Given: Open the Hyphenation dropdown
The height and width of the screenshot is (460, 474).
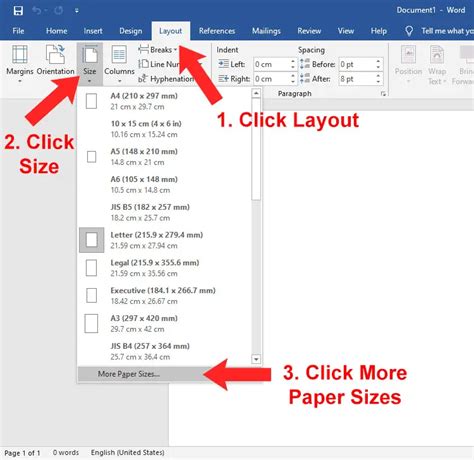Looking at the screenshot, I should point(166,79).
